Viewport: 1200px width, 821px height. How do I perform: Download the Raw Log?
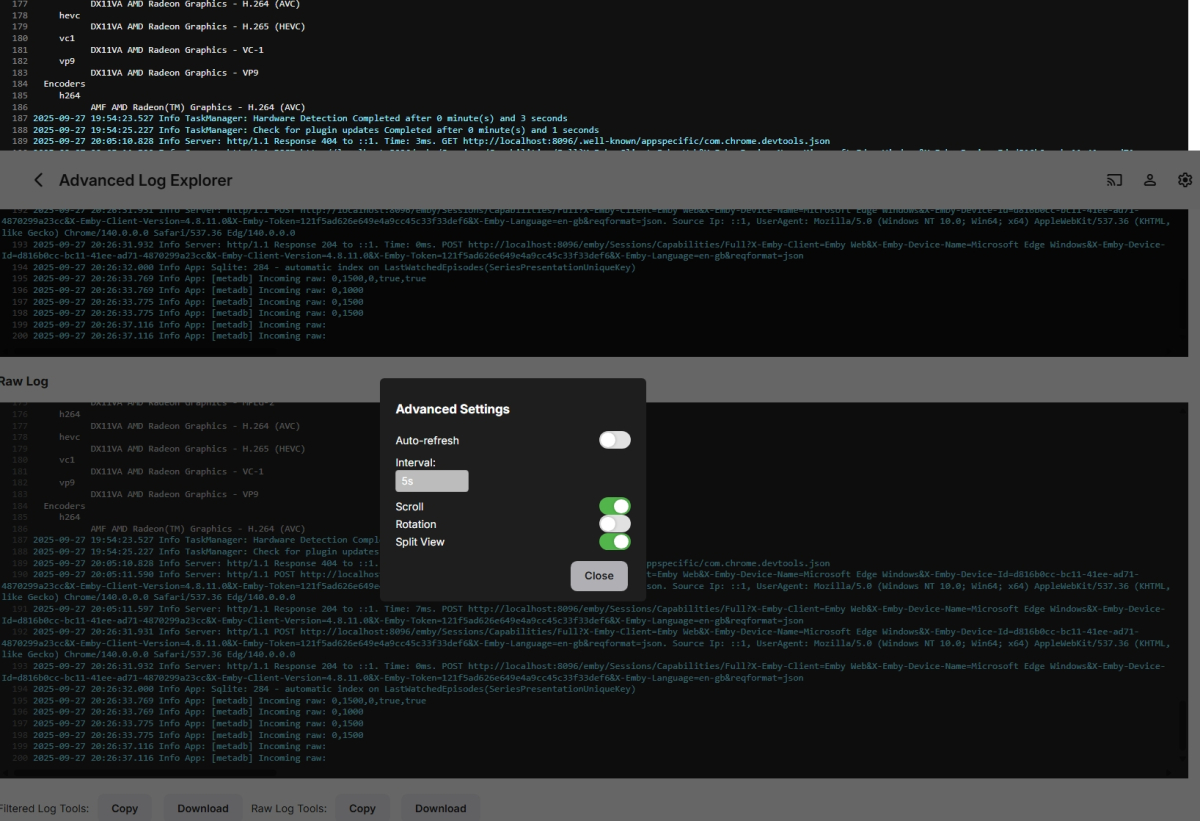click(x=440, y=808)
